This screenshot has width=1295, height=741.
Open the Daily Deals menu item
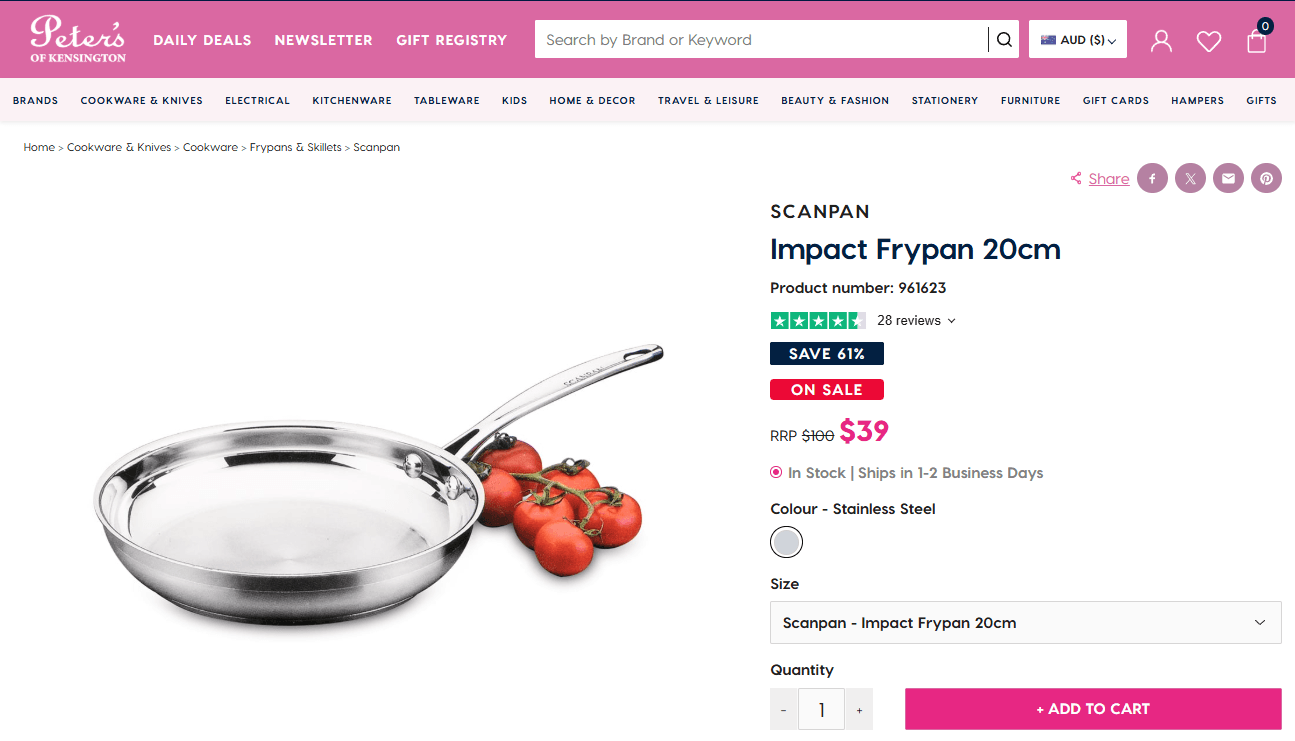[x=202, y=40]
